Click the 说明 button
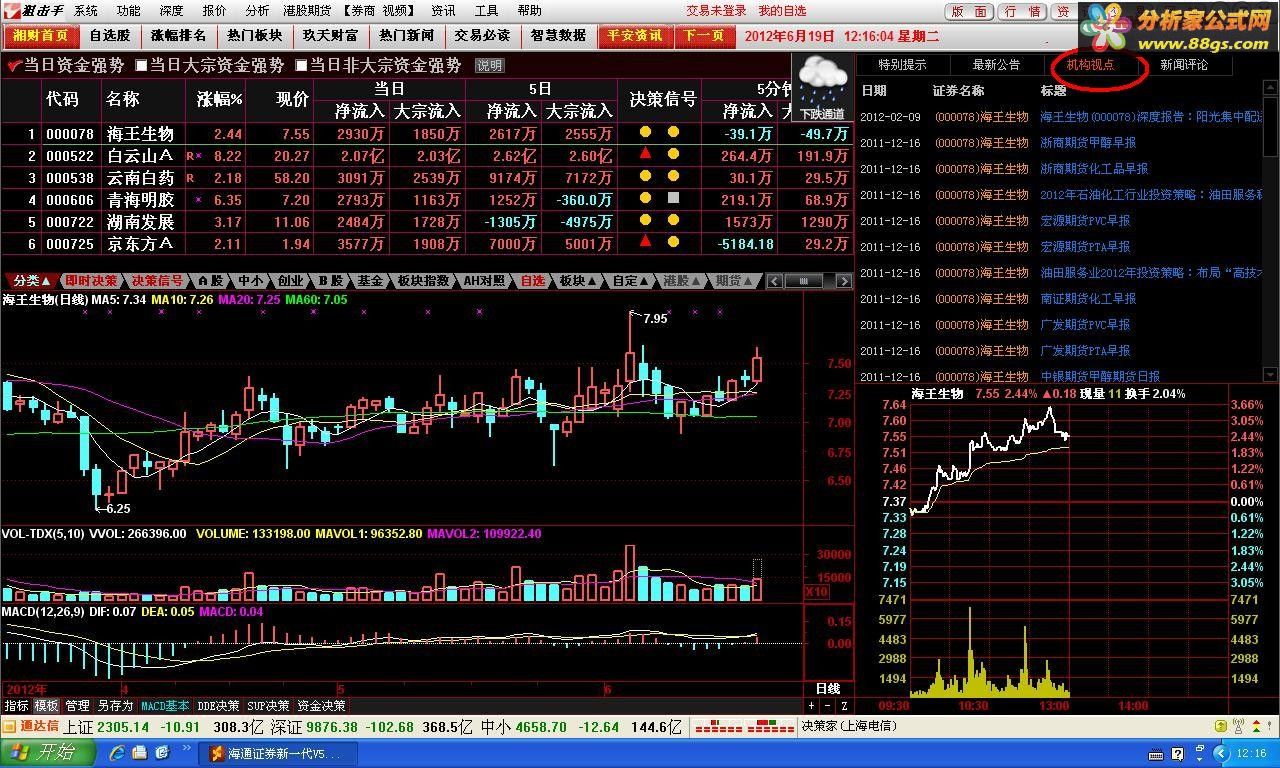 point(489,66)
